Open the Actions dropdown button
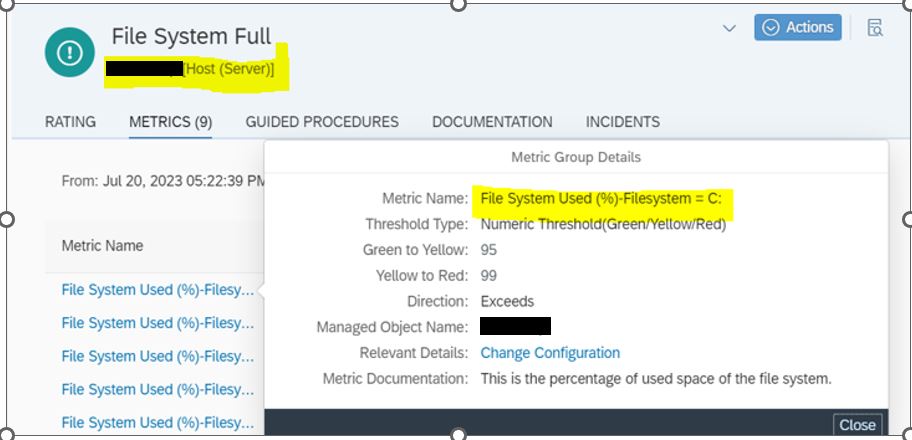The image size is (912, 440). coord(797,28)
